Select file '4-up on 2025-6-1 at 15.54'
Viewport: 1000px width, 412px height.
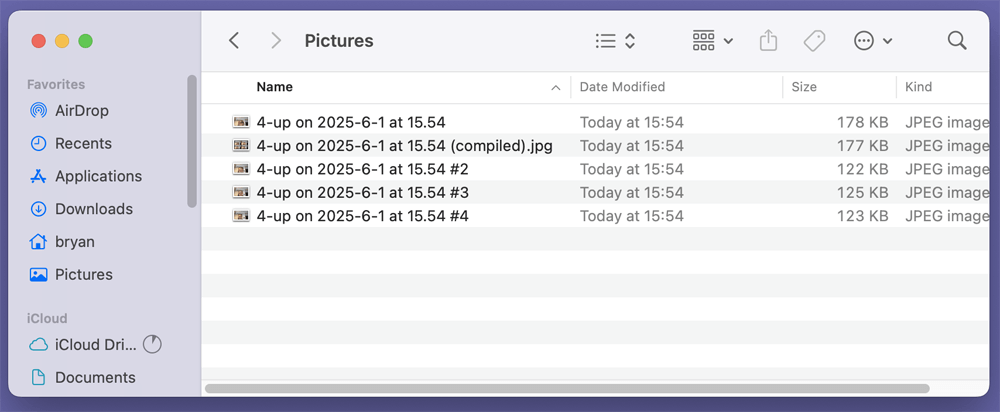click(351, 122)
